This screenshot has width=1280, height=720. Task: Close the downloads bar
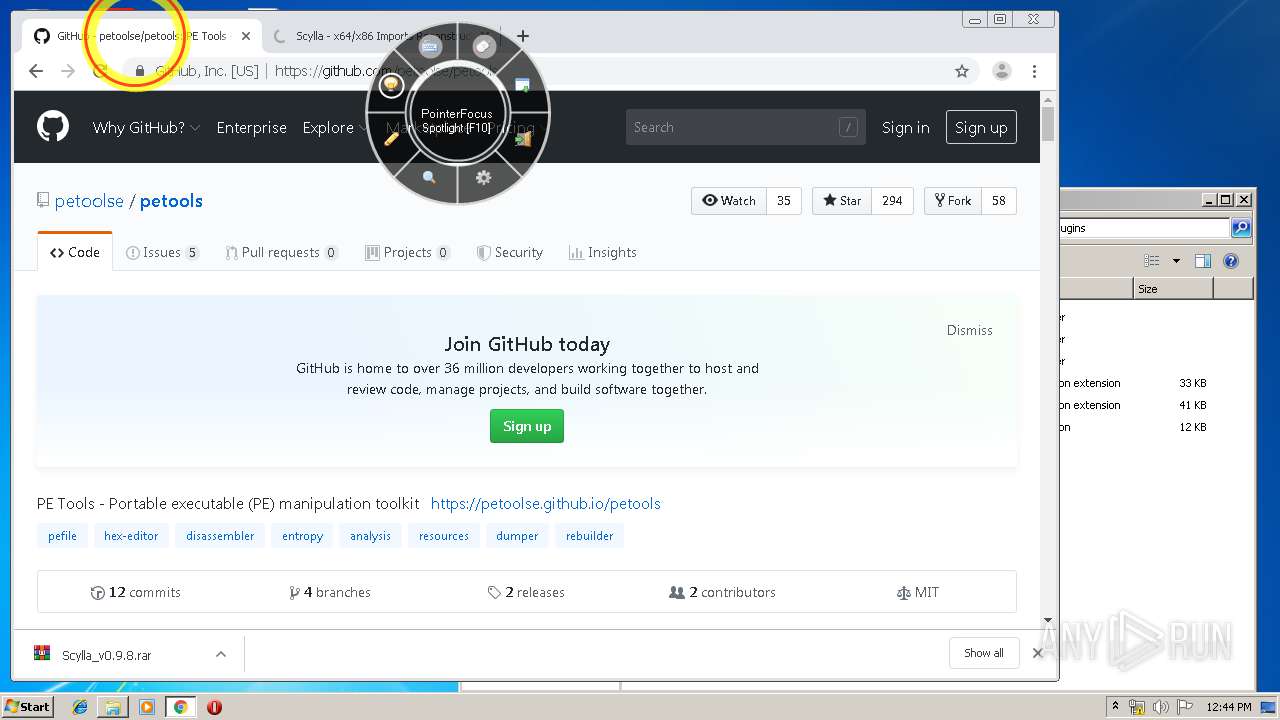click(x=1038, y=653)
